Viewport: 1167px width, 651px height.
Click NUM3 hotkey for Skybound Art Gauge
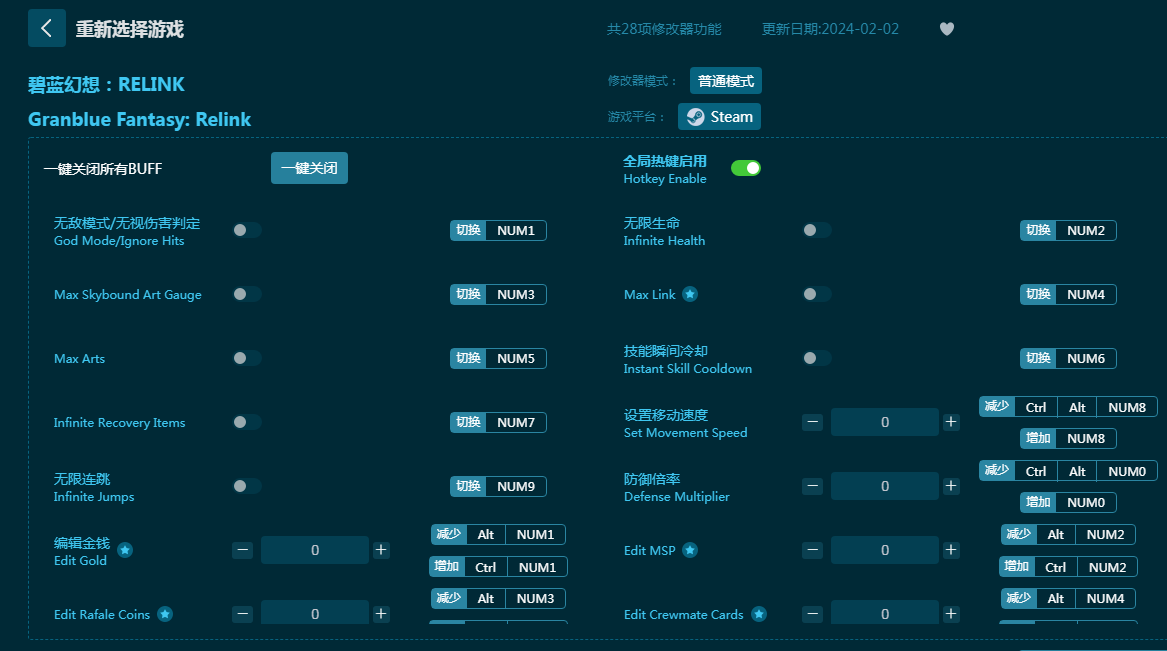(x=498, y=295)
